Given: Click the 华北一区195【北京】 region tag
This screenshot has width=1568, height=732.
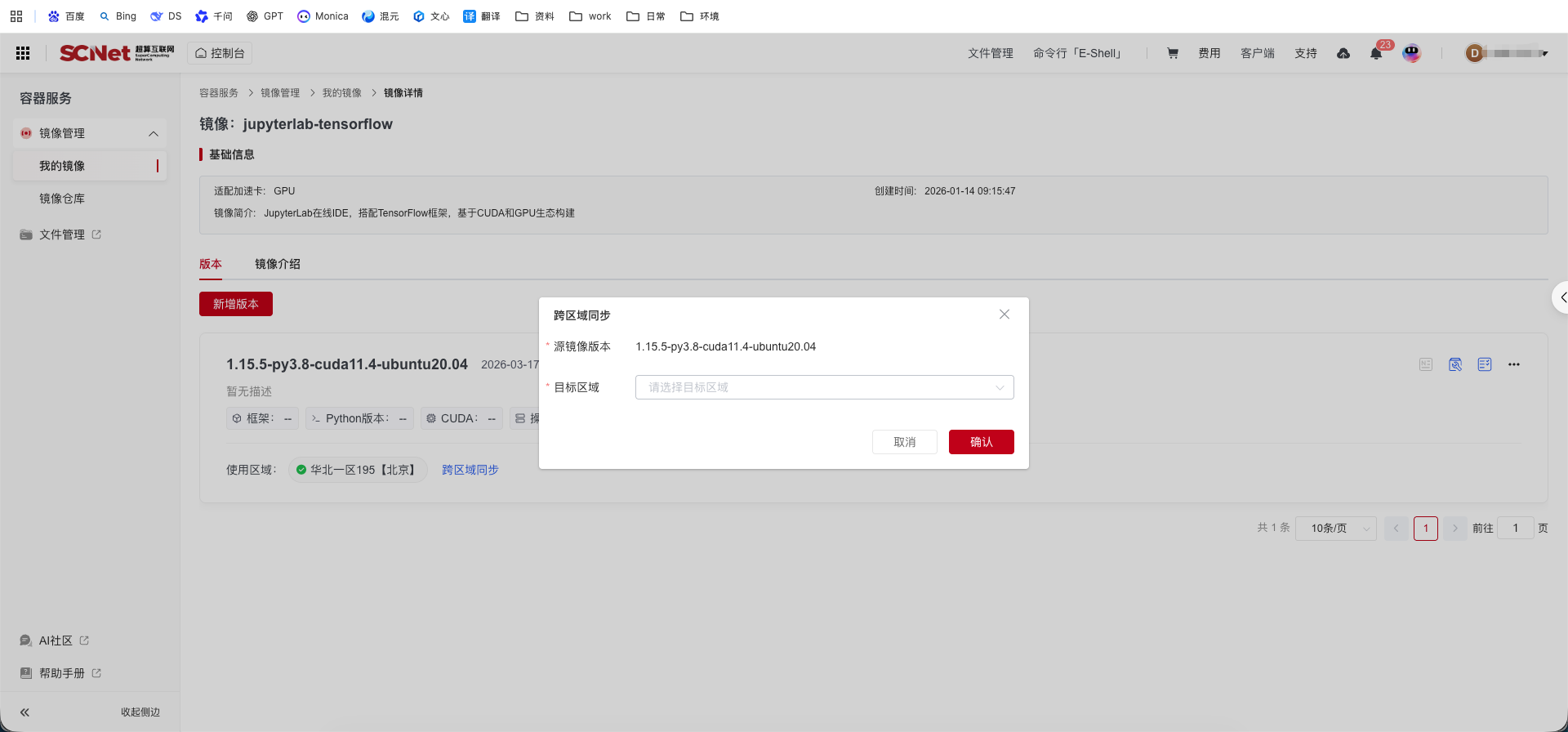Looking at the screenshot, I should point(358,470).
